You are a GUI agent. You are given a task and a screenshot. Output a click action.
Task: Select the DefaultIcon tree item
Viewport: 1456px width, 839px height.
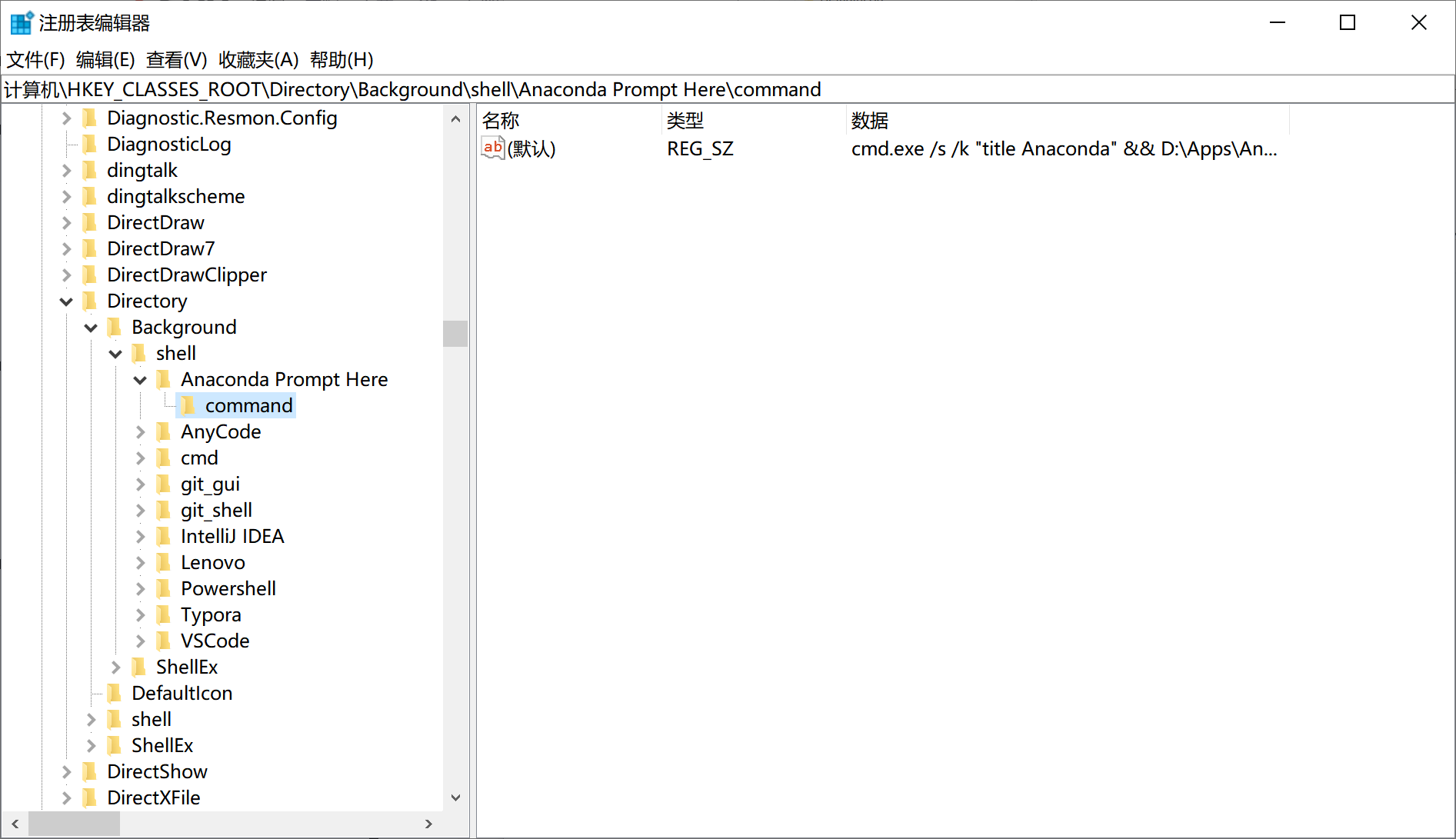[182, 693]
